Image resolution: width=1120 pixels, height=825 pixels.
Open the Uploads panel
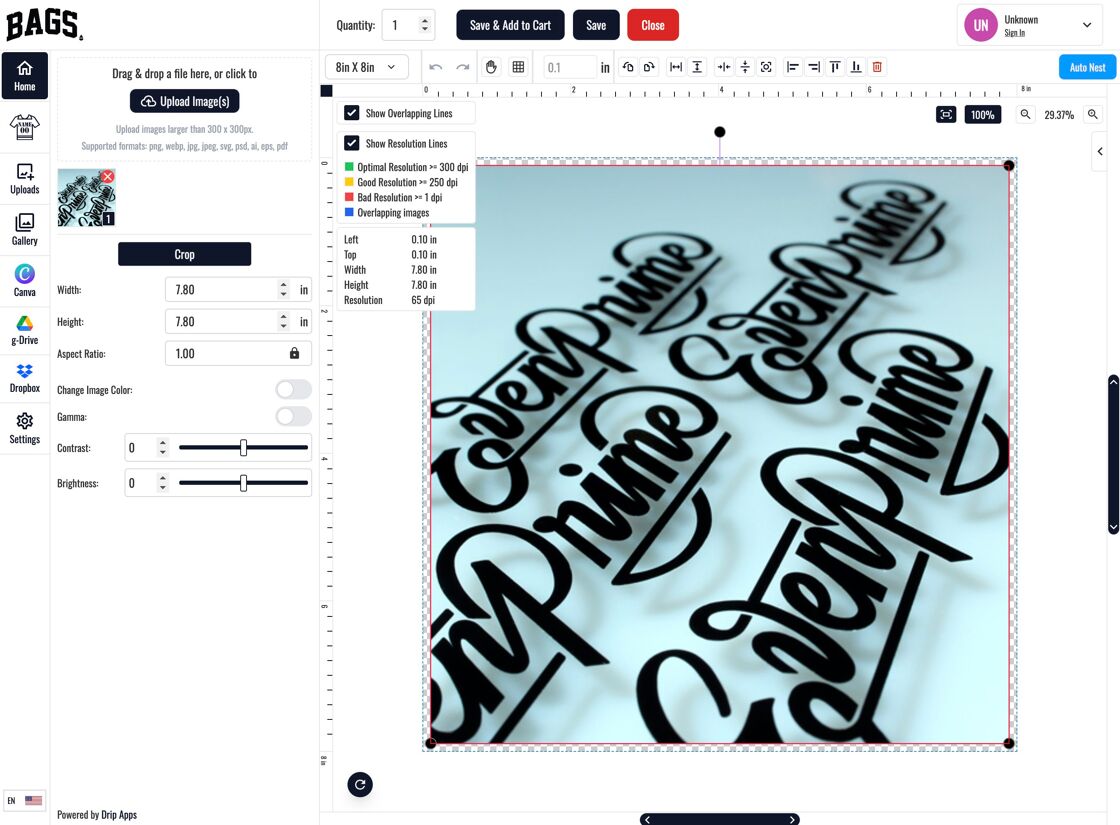[24, 179]
